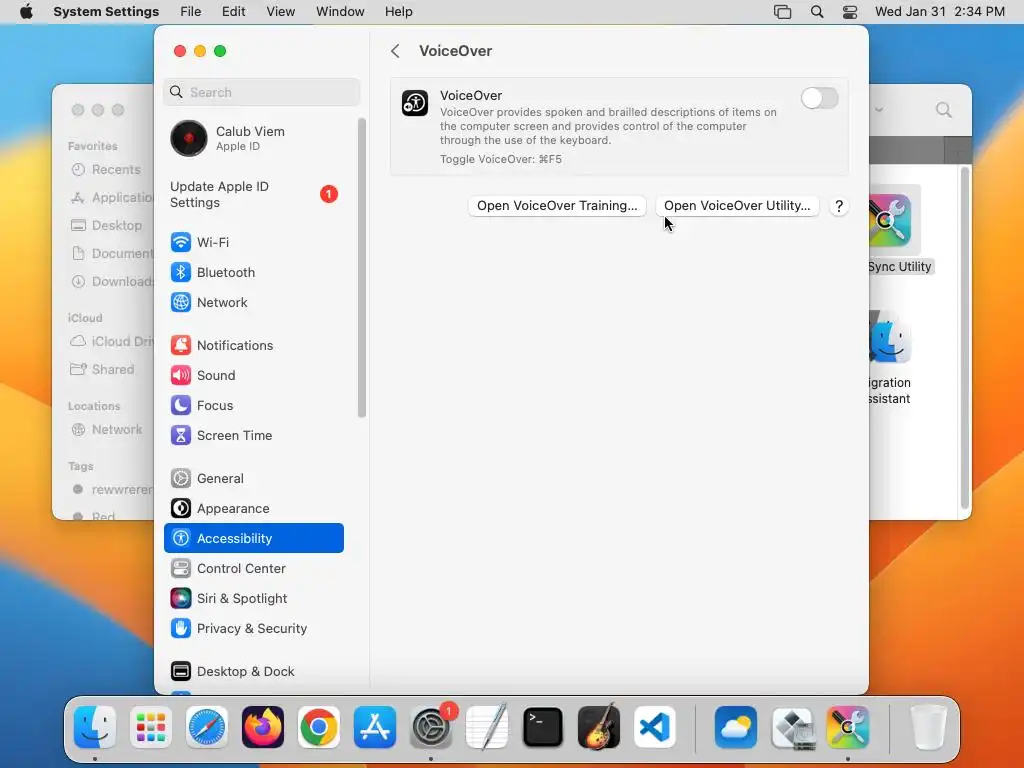
Task: Click System Settings icon in the Dock
Action: pos(431,727)
